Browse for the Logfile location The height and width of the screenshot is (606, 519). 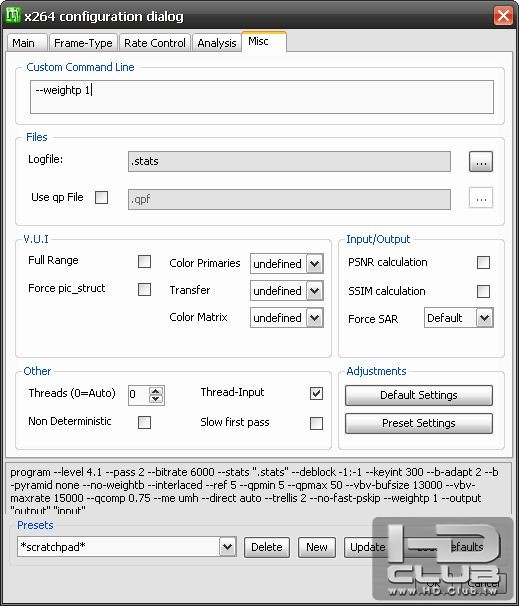coord(481,161)
